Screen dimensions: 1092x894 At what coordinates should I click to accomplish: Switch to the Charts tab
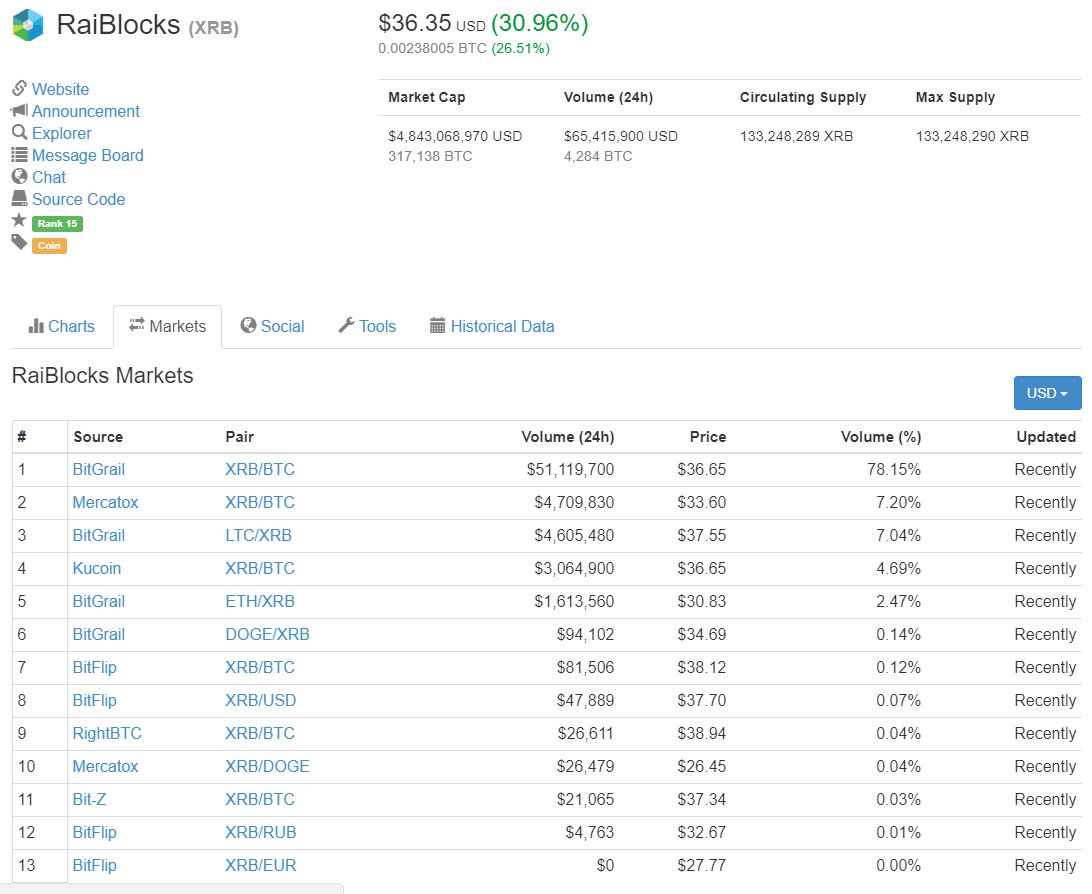[62, 327]
